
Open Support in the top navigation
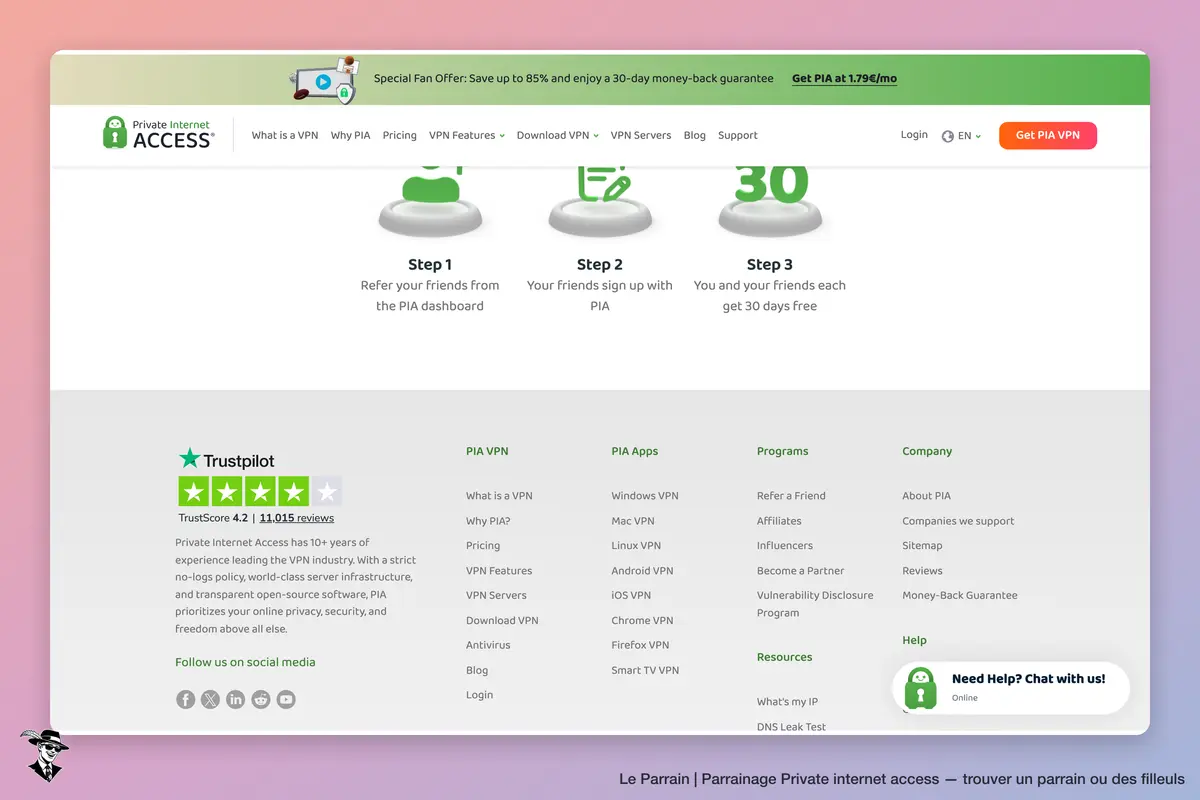[x=738, y=135]
